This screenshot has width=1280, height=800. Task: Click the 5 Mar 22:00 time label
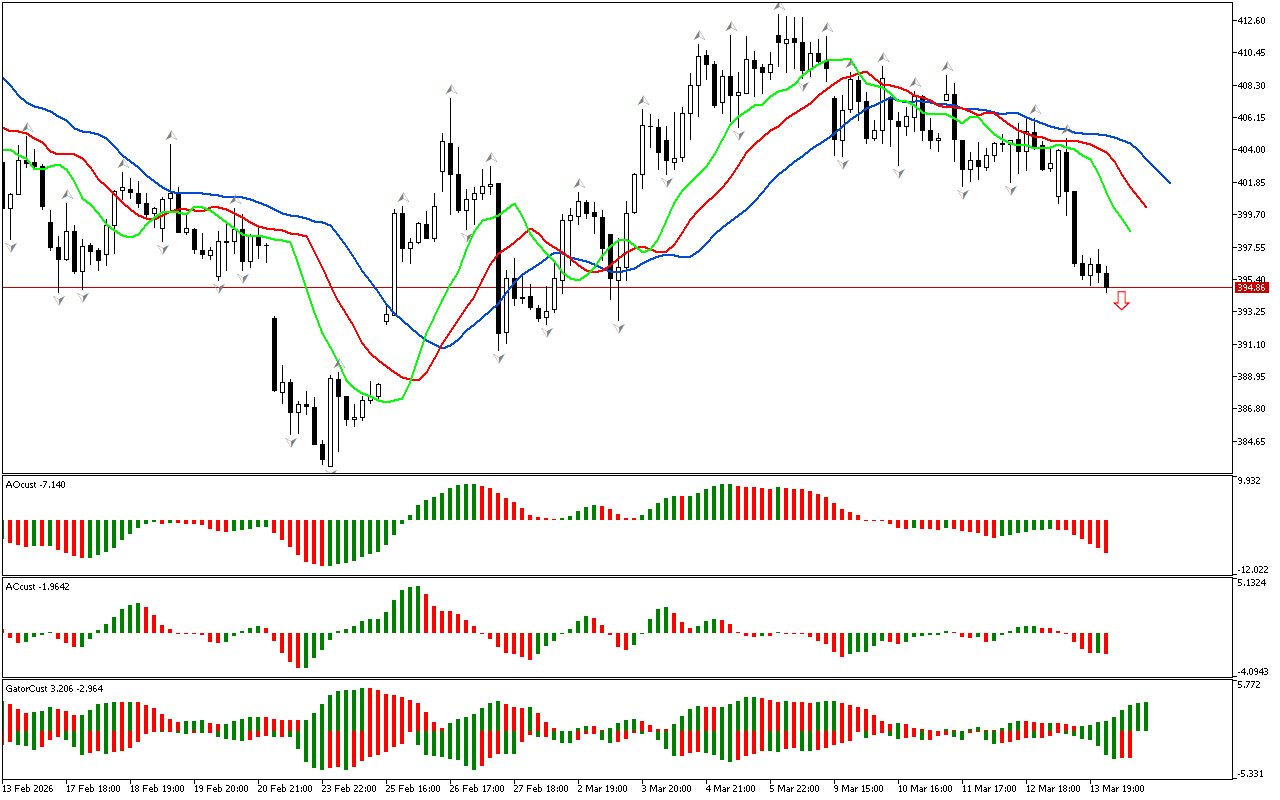coord(795,789)
